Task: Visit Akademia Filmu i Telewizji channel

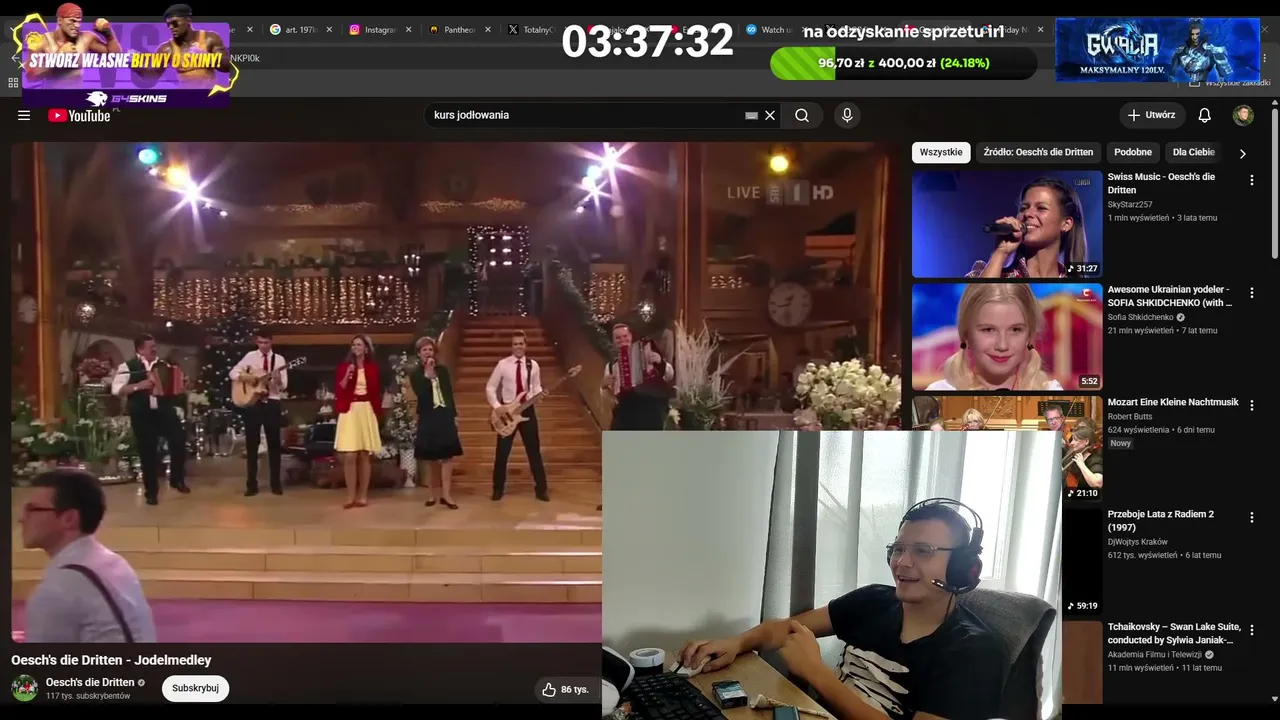Action: [x=1155, y=655]
